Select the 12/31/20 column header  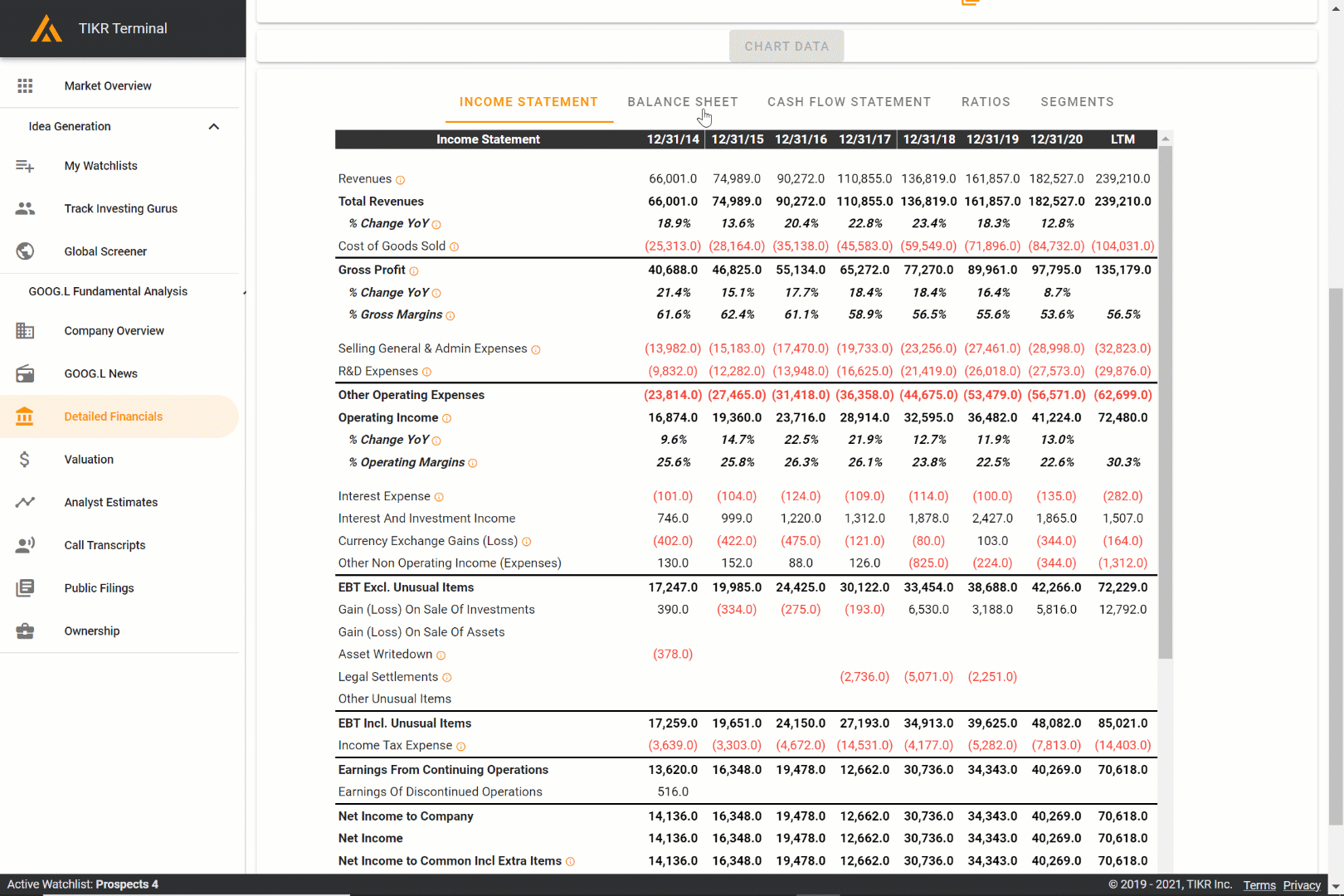(1056, 139)
